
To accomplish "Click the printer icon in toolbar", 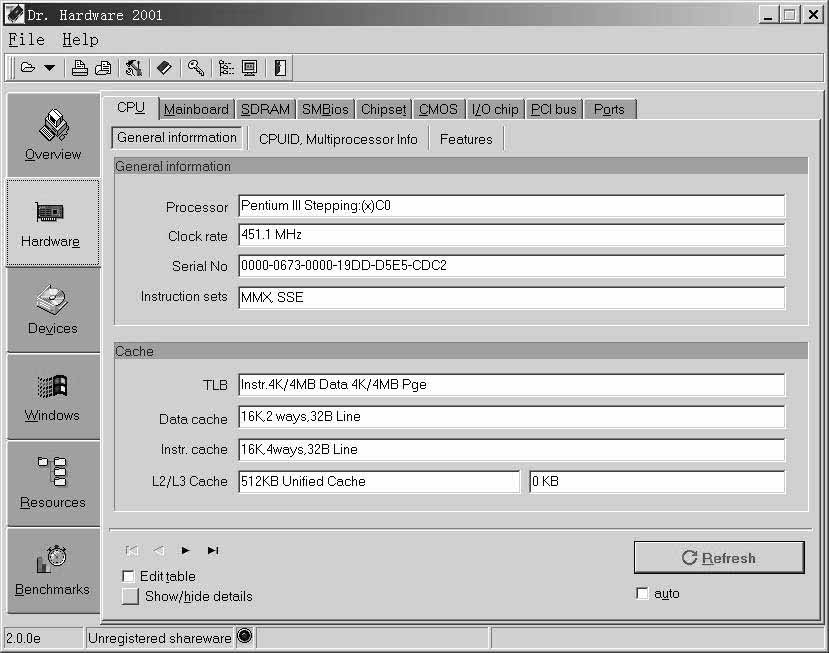I will click(79, 68).
